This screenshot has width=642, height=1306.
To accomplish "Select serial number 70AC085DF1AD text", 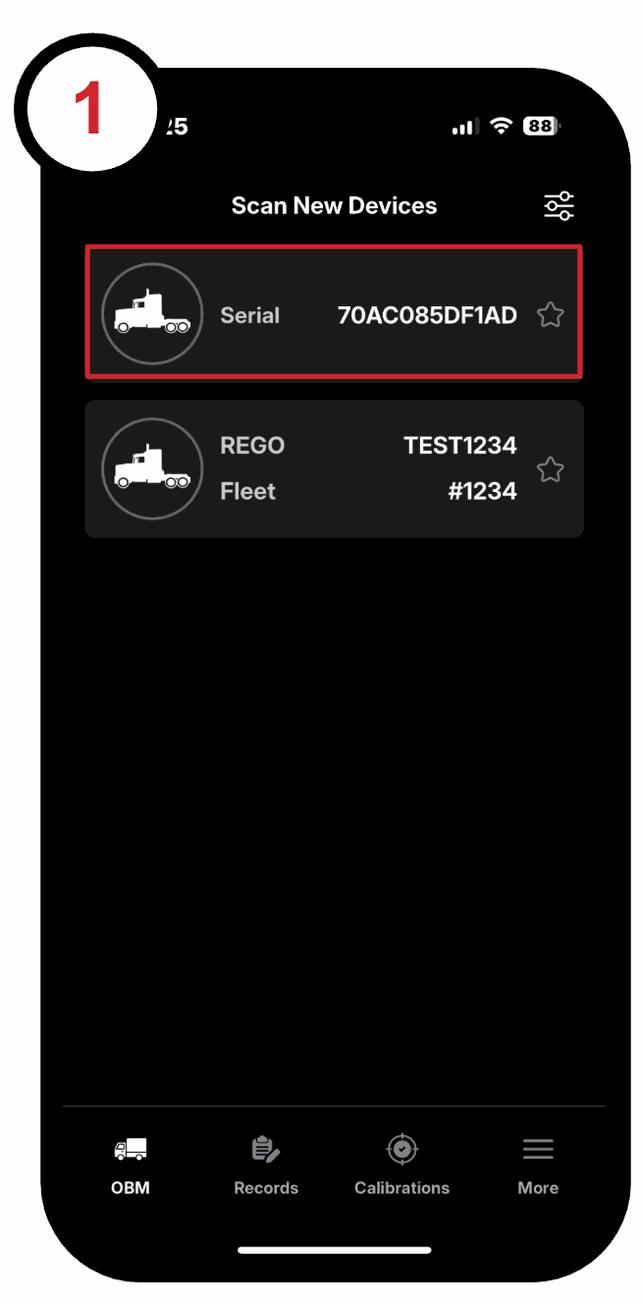I will [x=427, y=315].
